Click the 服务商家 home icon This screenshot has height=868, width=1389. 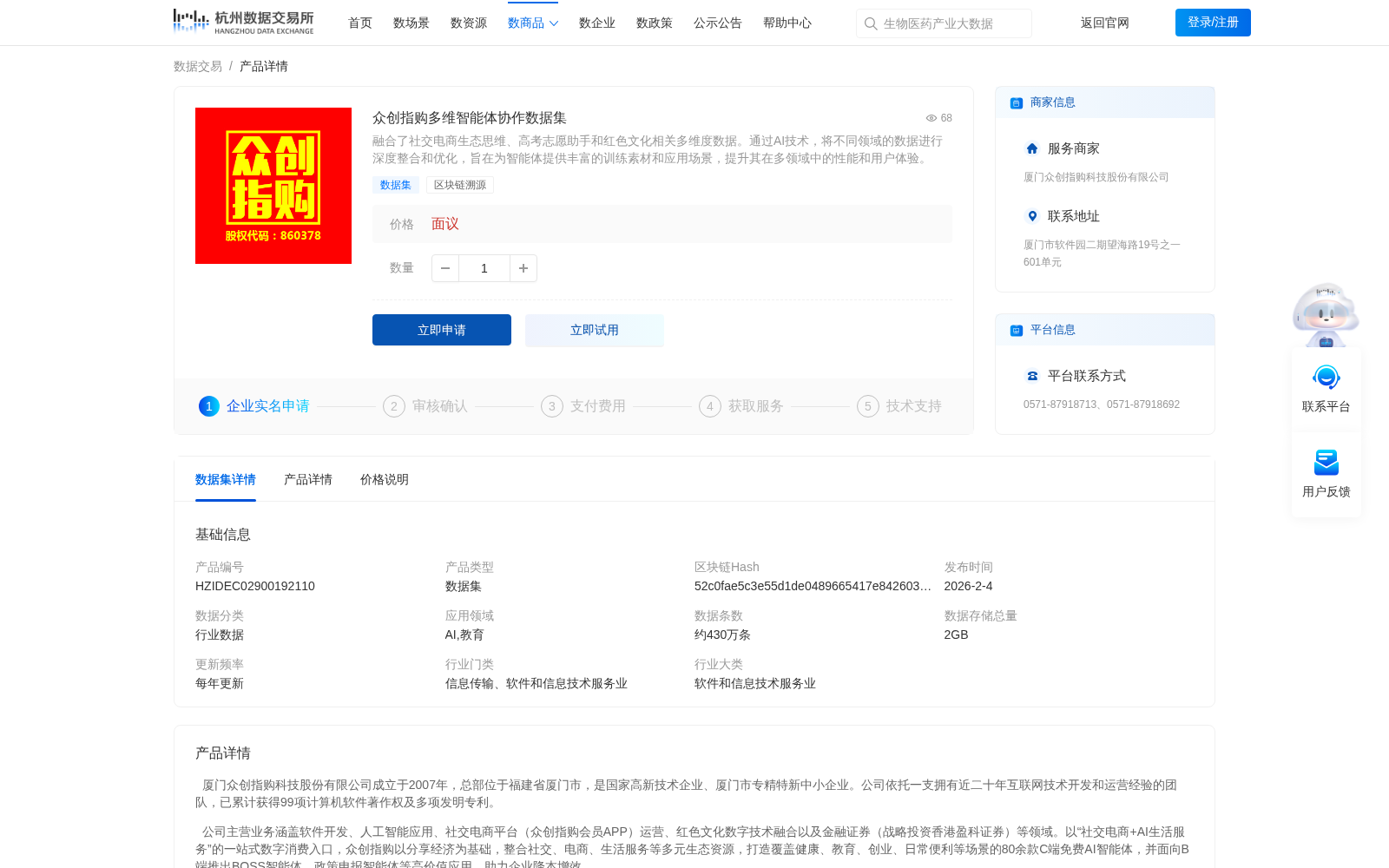tap(1032, 148)
